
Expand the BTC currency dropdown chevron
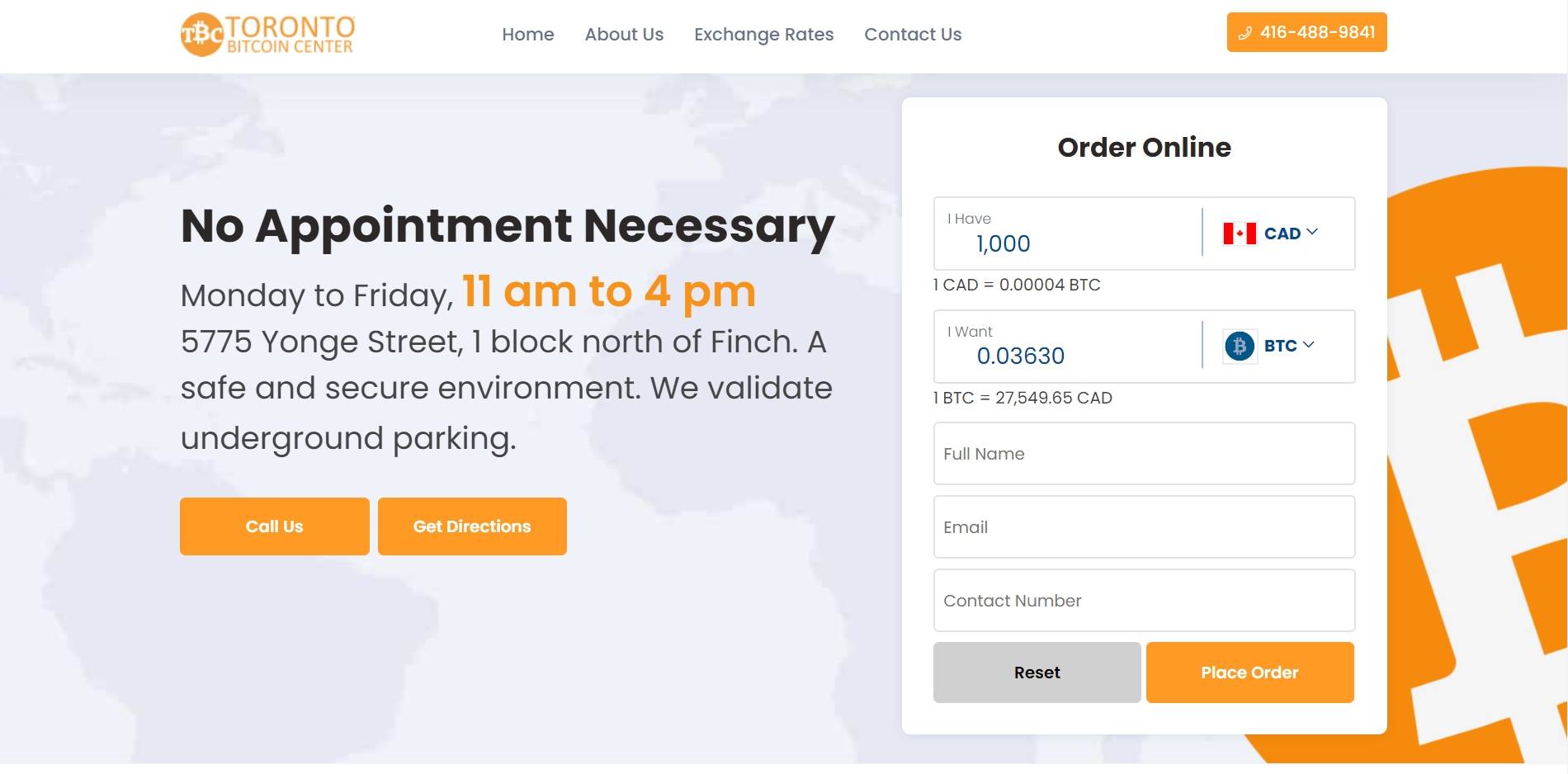1308,344
